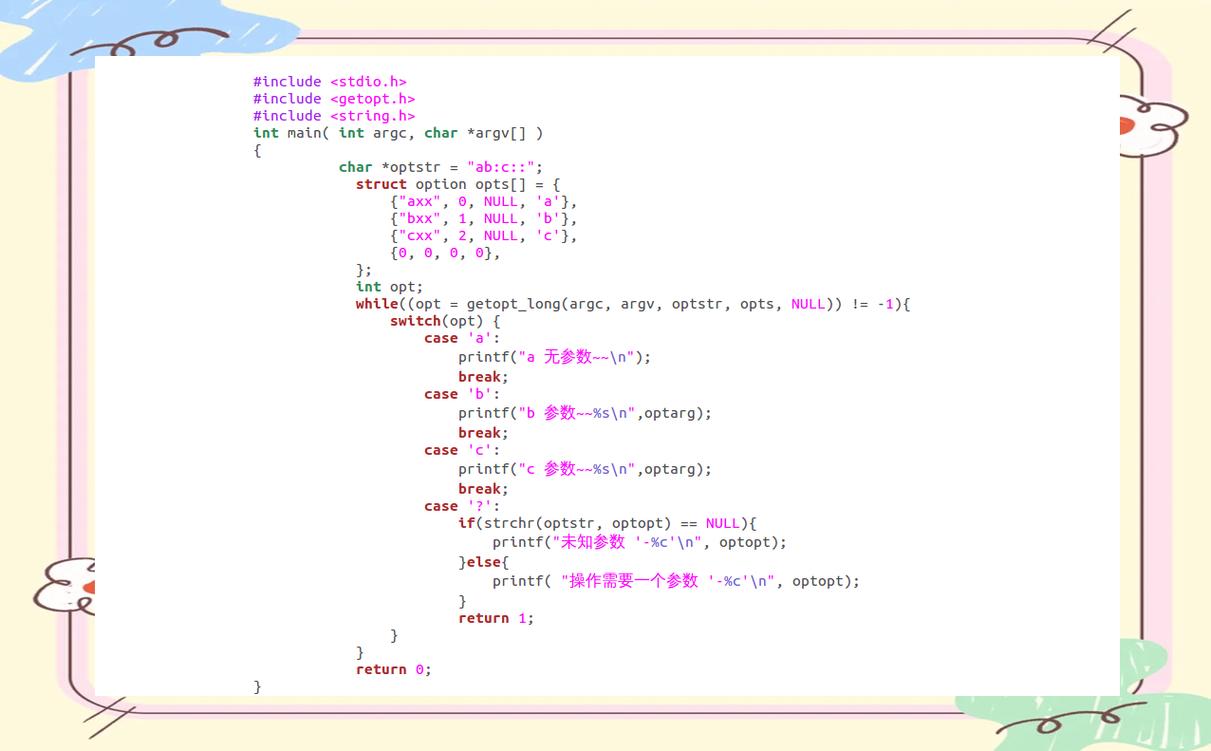Viewport: 1211px width, 751px height.
Task: Click the return 0; statement
Action: tap(393, 669)
